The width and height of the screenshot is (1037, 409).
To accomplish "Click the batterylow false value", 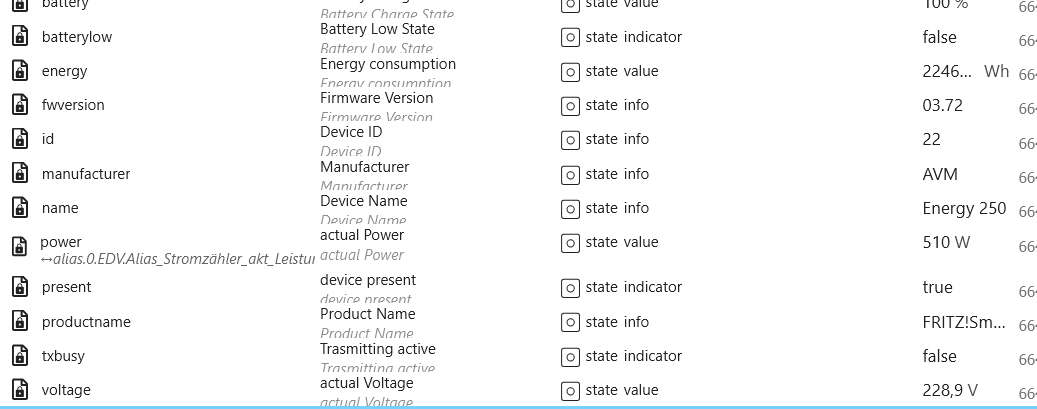I will pos(939,37).
